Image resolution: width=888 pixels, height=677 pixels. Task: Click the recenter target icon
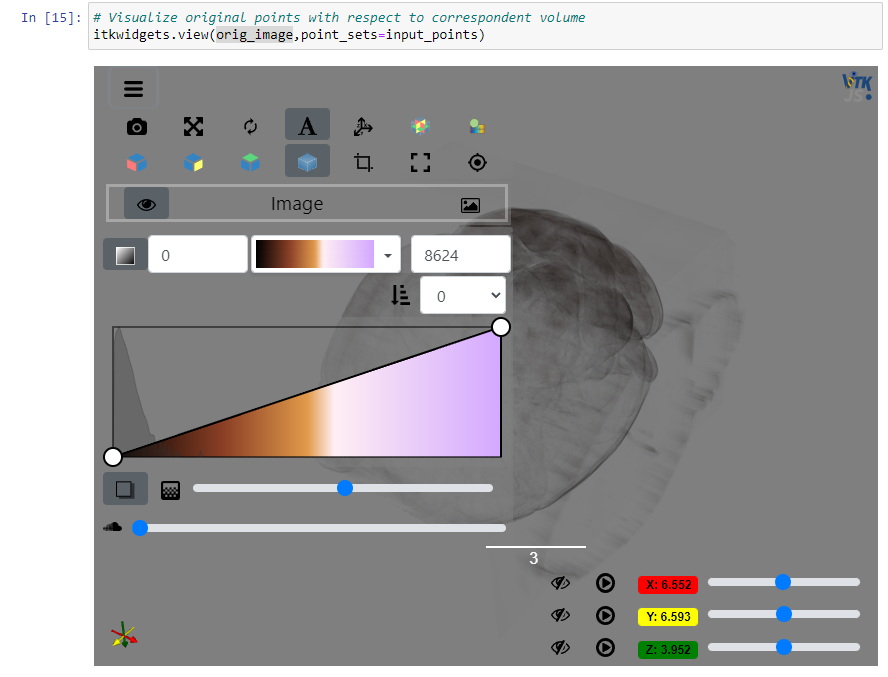pyautogui.click(x=477, y=161)
